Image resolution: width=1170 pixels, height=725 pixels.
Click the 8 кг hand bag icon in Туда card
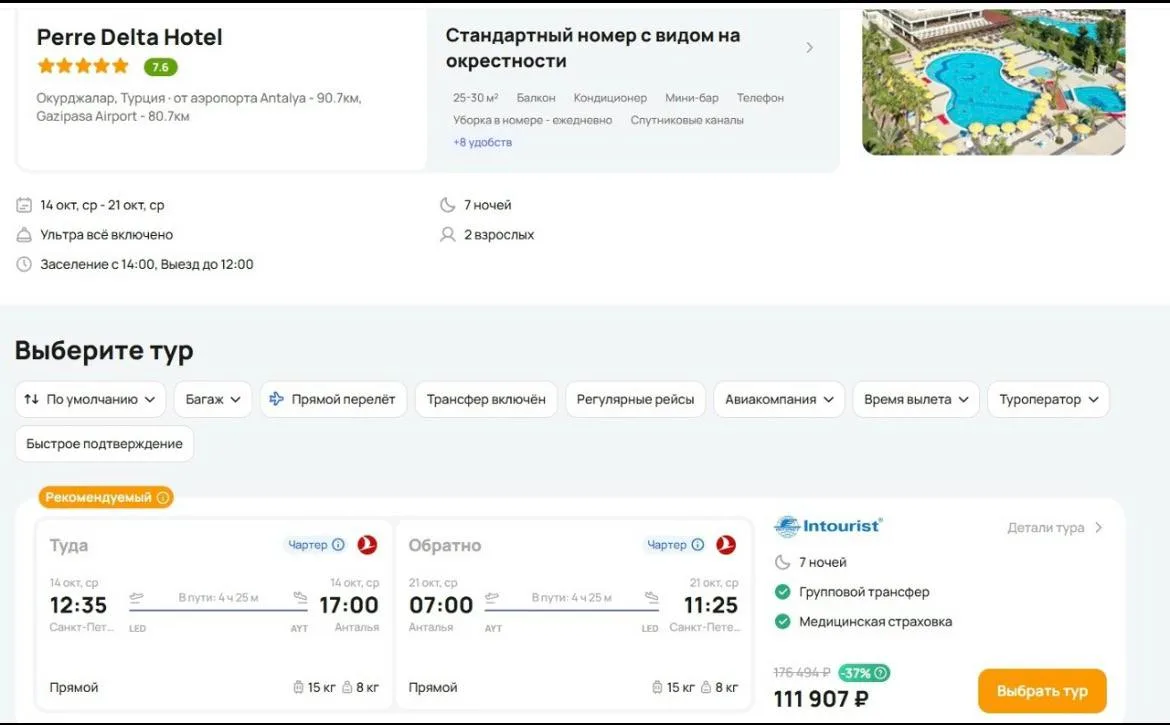point(347,687)
